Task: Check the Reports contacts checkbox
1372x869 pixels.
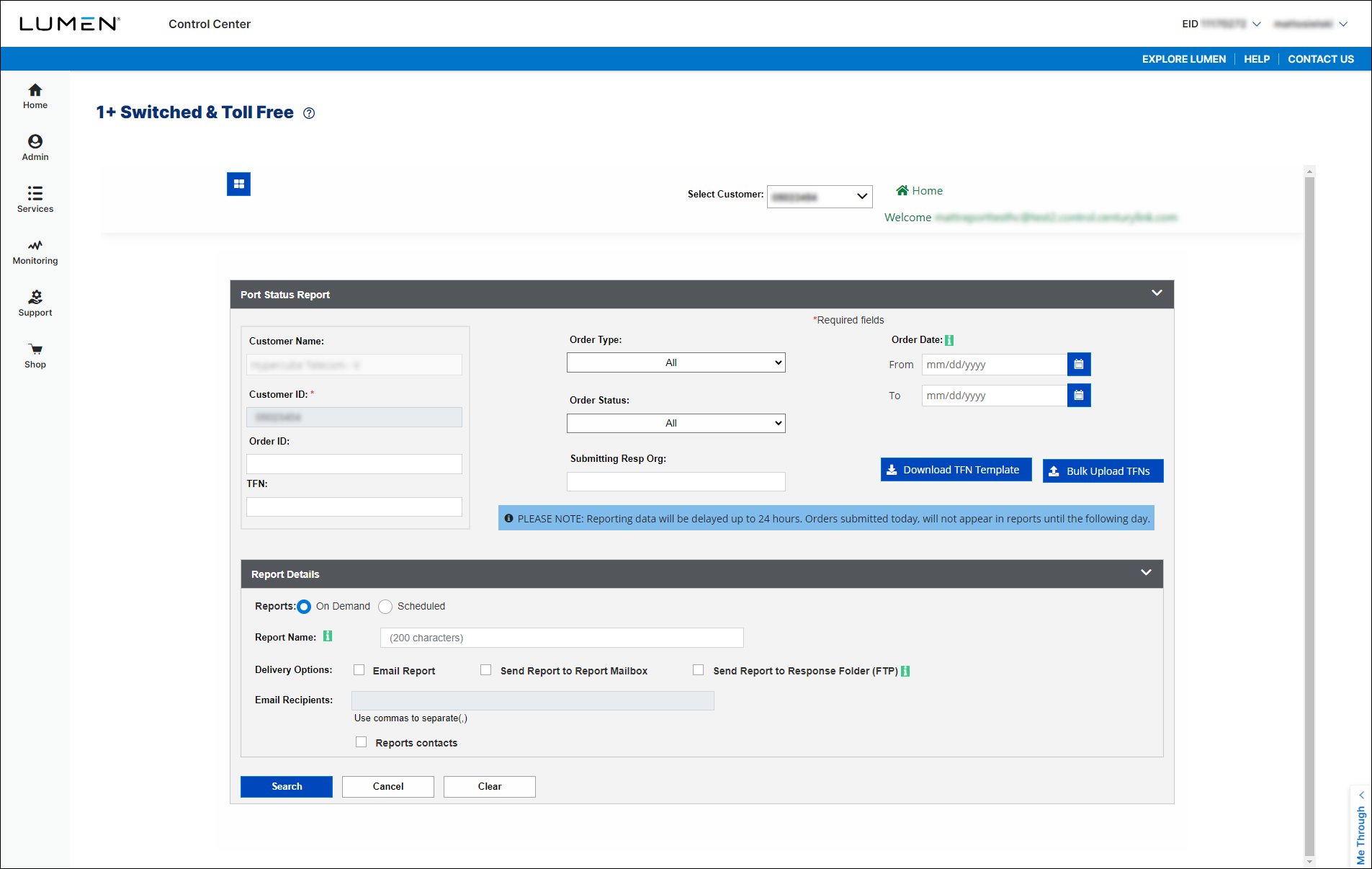Action: click(x=362, y=742)
